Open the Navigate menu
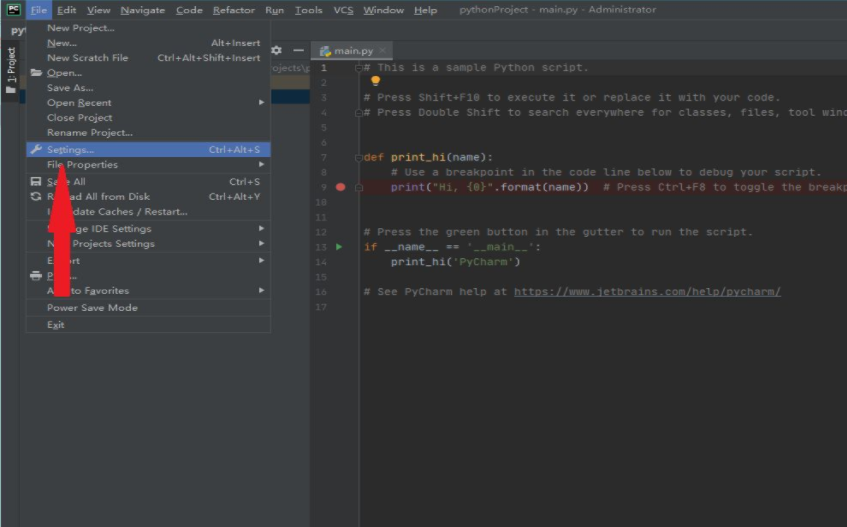This screenshot has width=847, height=527. 143,10
